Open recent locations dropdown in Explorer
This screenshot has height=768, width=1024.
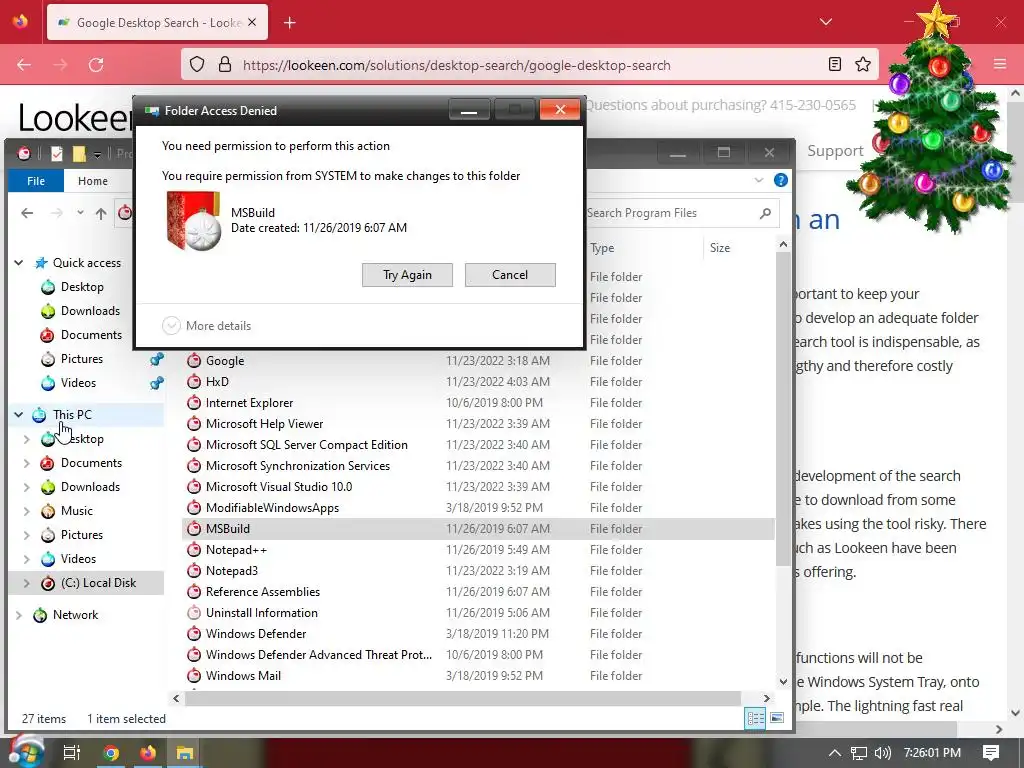(x=80, y=213)
